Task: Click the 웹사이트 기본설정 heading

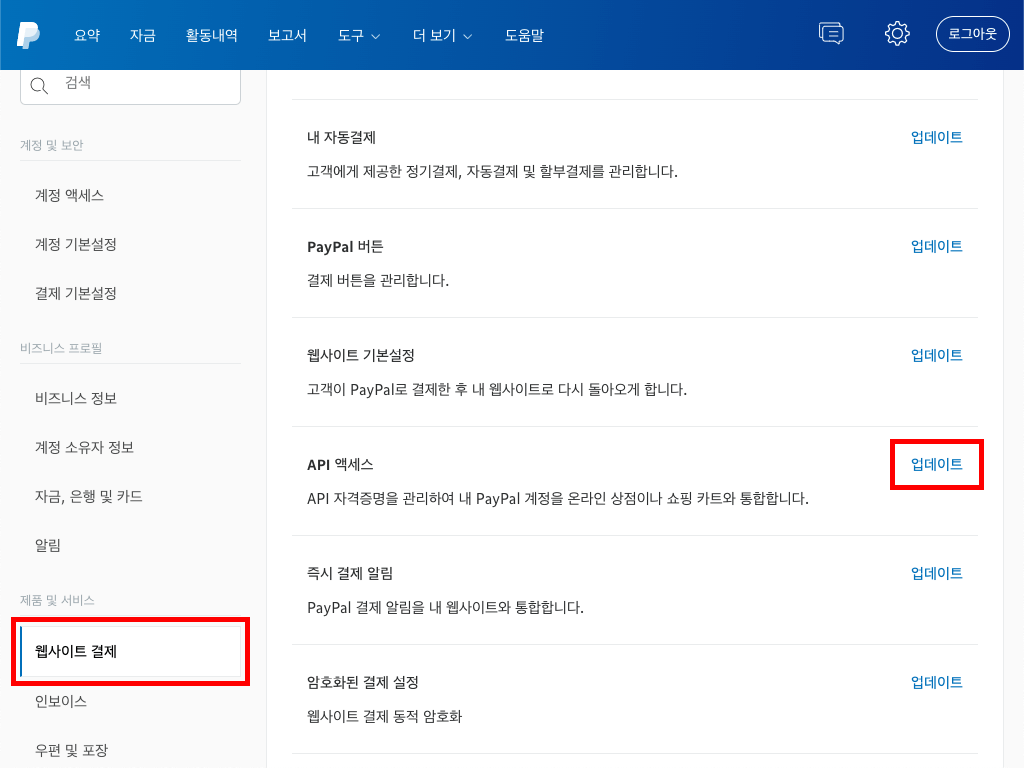Action: pos(360,355)
